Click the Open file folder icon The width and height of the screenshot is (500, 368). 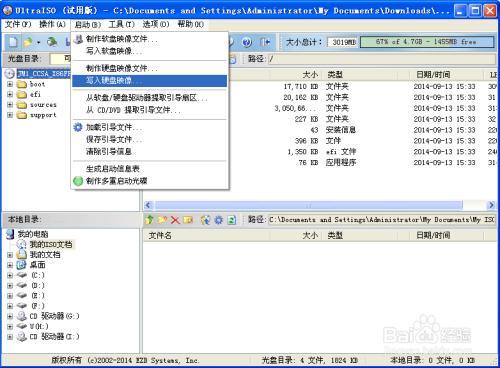click(29, 42)
